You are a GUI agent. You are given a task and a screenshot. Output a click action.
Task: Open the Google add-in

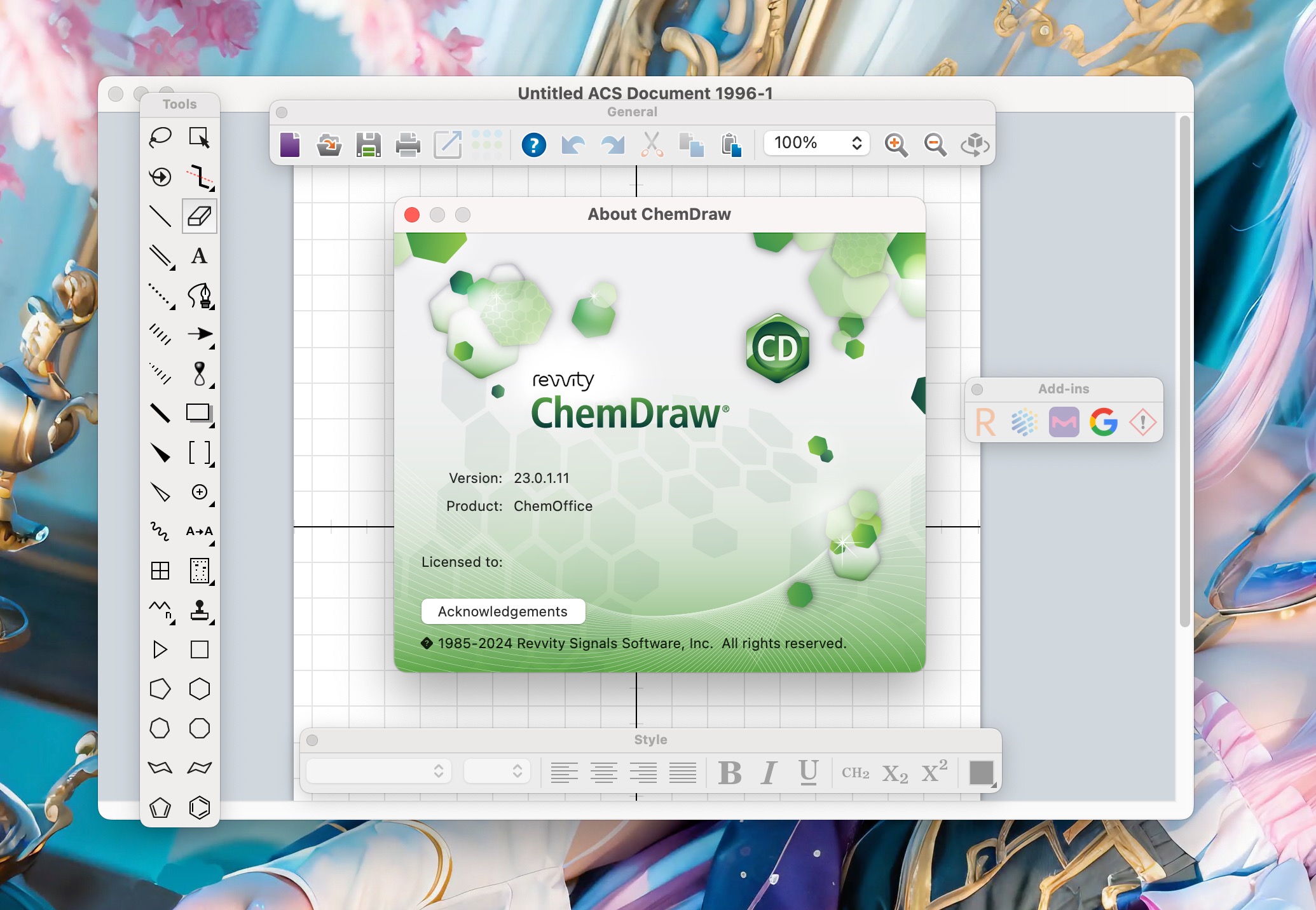[1104, 422]
